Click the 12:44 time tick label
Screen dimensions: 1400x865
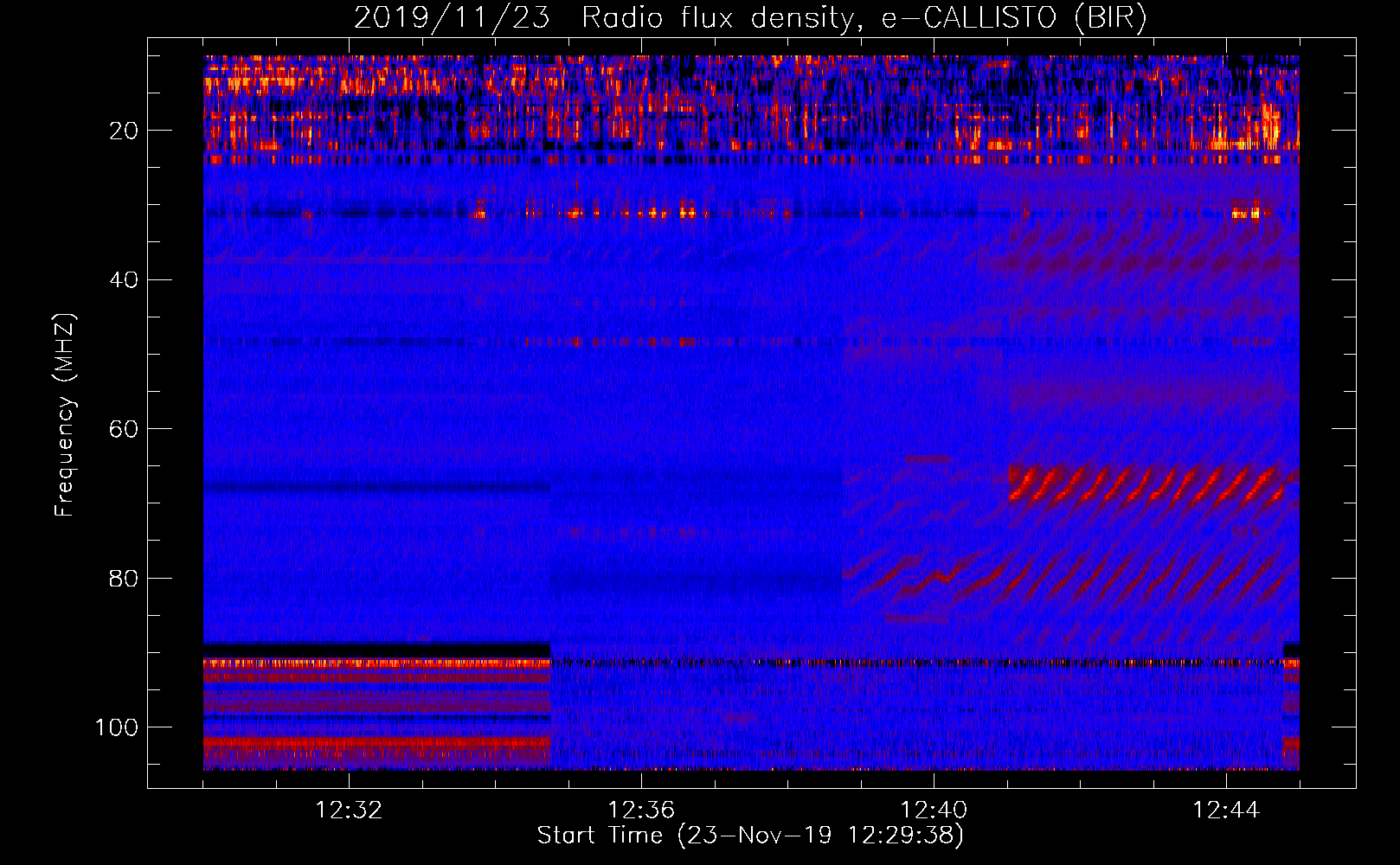pyautogui.click(x=1226, y=811)
